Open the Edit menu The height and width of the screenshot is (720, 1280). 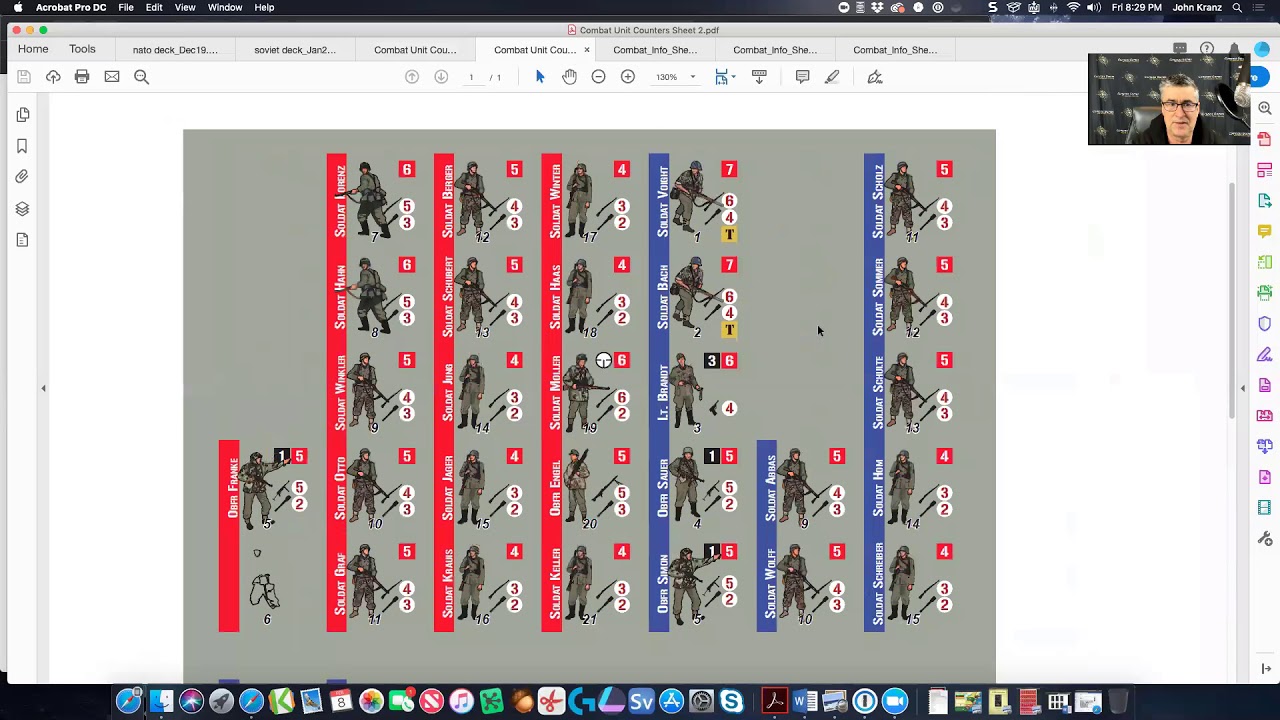coord(154,7)
